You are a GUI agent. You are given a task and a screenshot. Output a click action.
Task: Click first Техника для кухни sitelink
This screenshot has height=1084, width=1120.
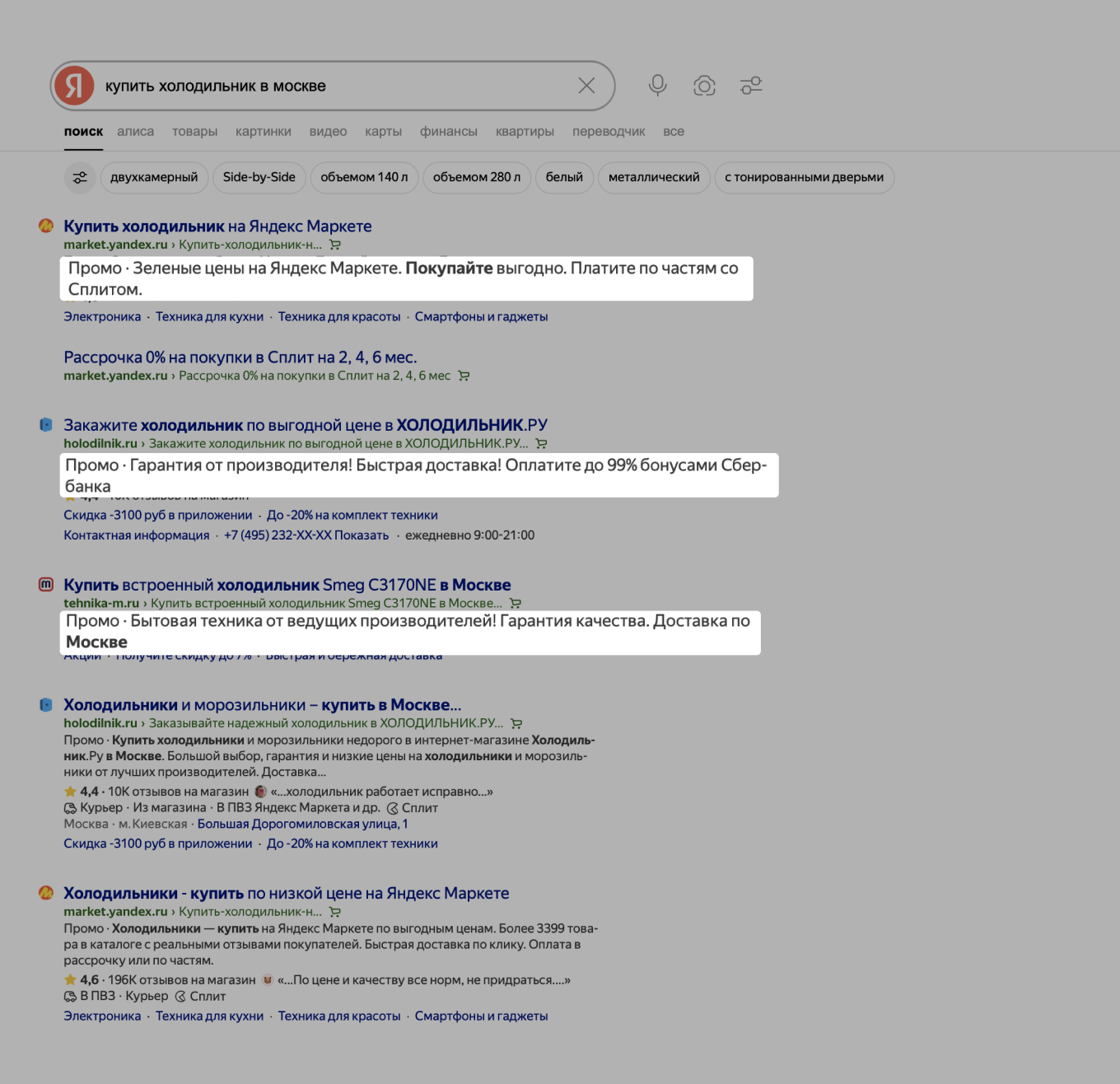click(x=209, y=316)
